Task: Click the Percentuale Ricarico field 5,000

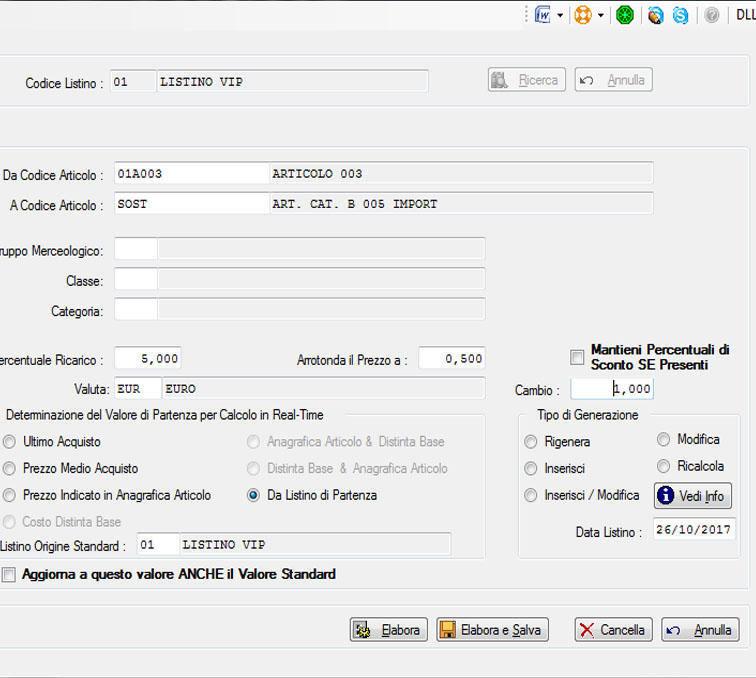Action: pyautogui.click(x=148, y=359)
